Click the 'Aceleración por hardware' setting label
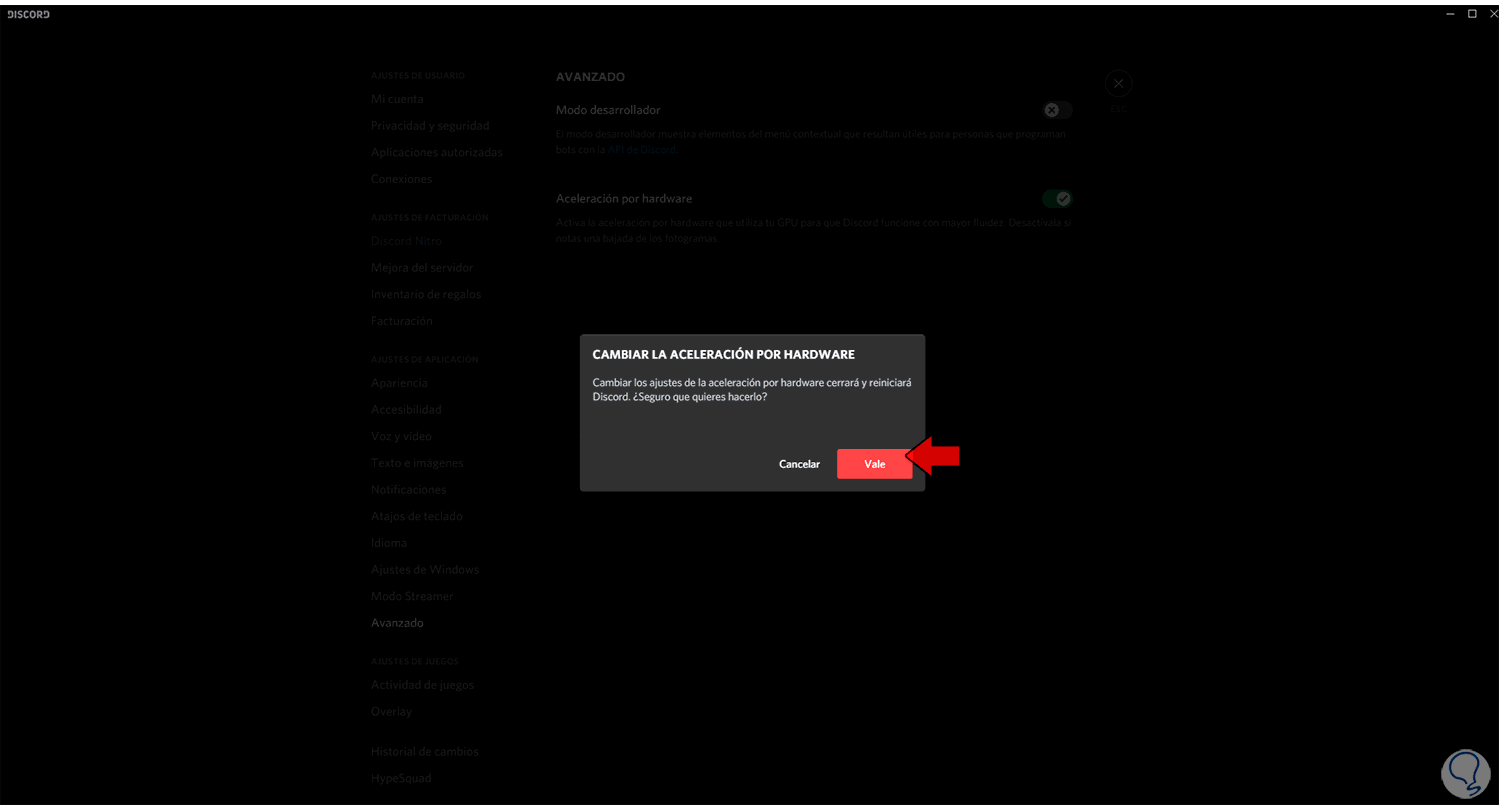The width and height of the screenshot is (1500, 810). 624,199
